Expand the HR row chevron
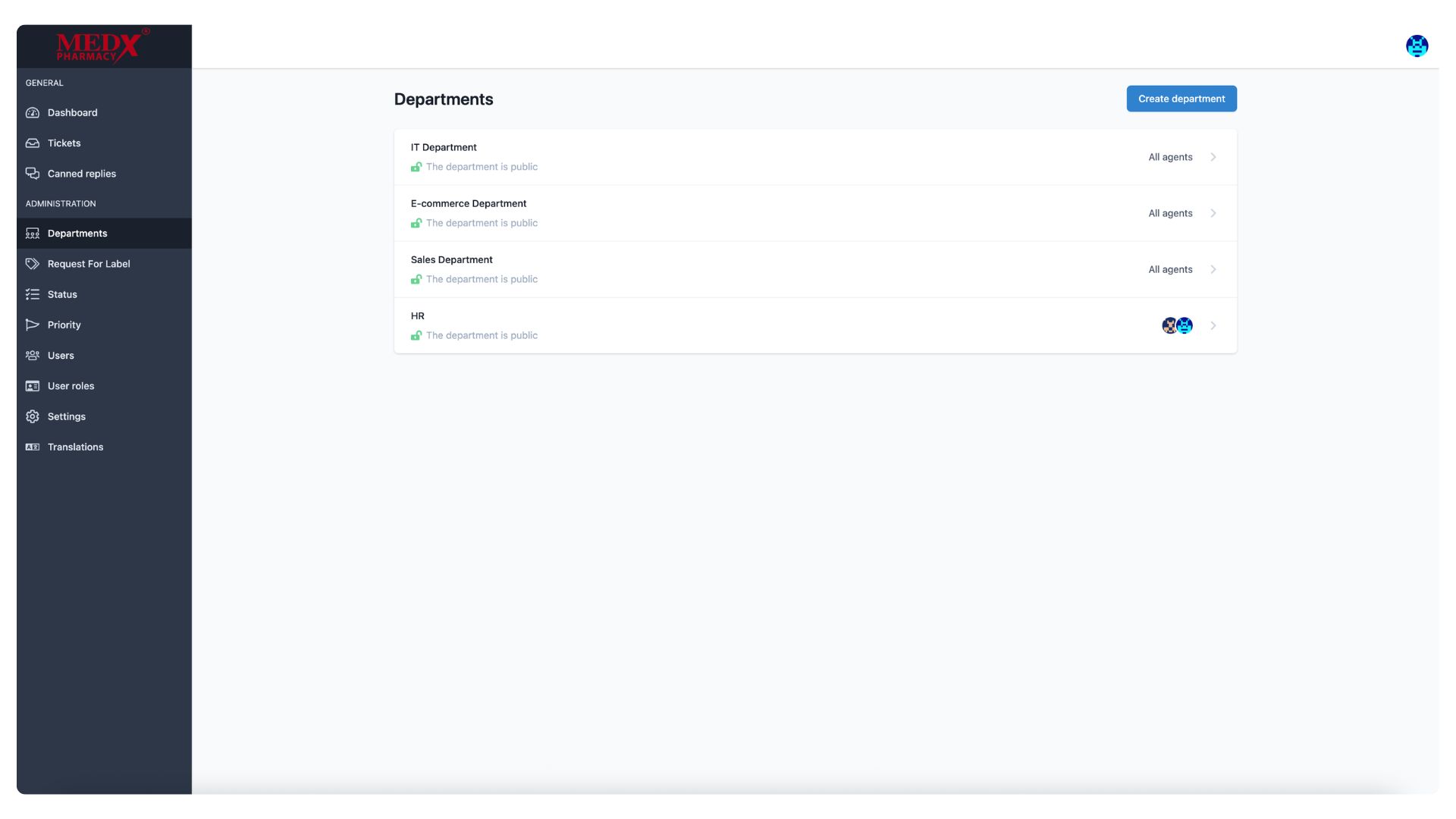This screenshot has height=819, width=1456. click(x=1213, y=325)
